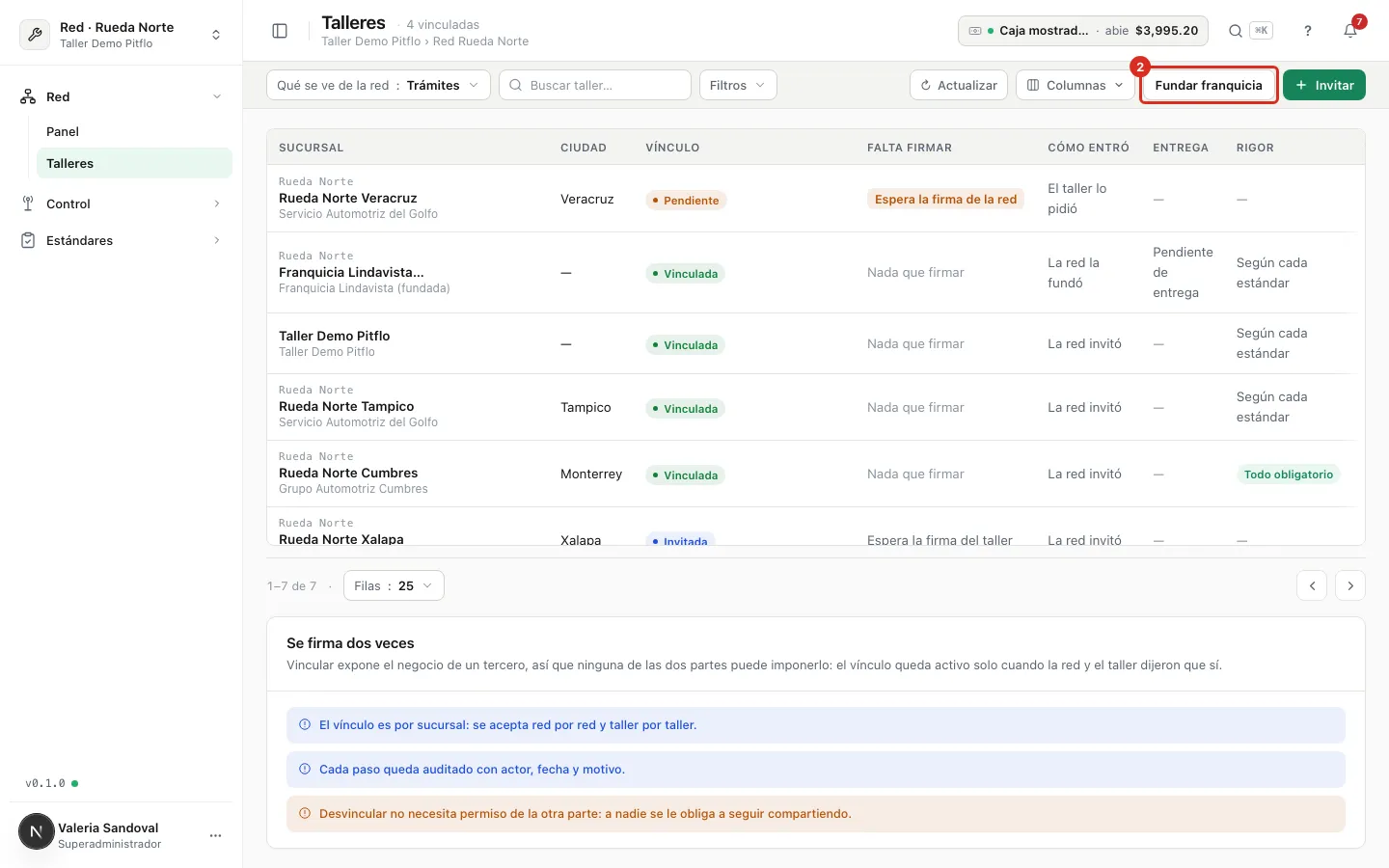Open the Columnas dropdown
Image resolution: width=1389 pixels, height=868 pixels.
1076,85
